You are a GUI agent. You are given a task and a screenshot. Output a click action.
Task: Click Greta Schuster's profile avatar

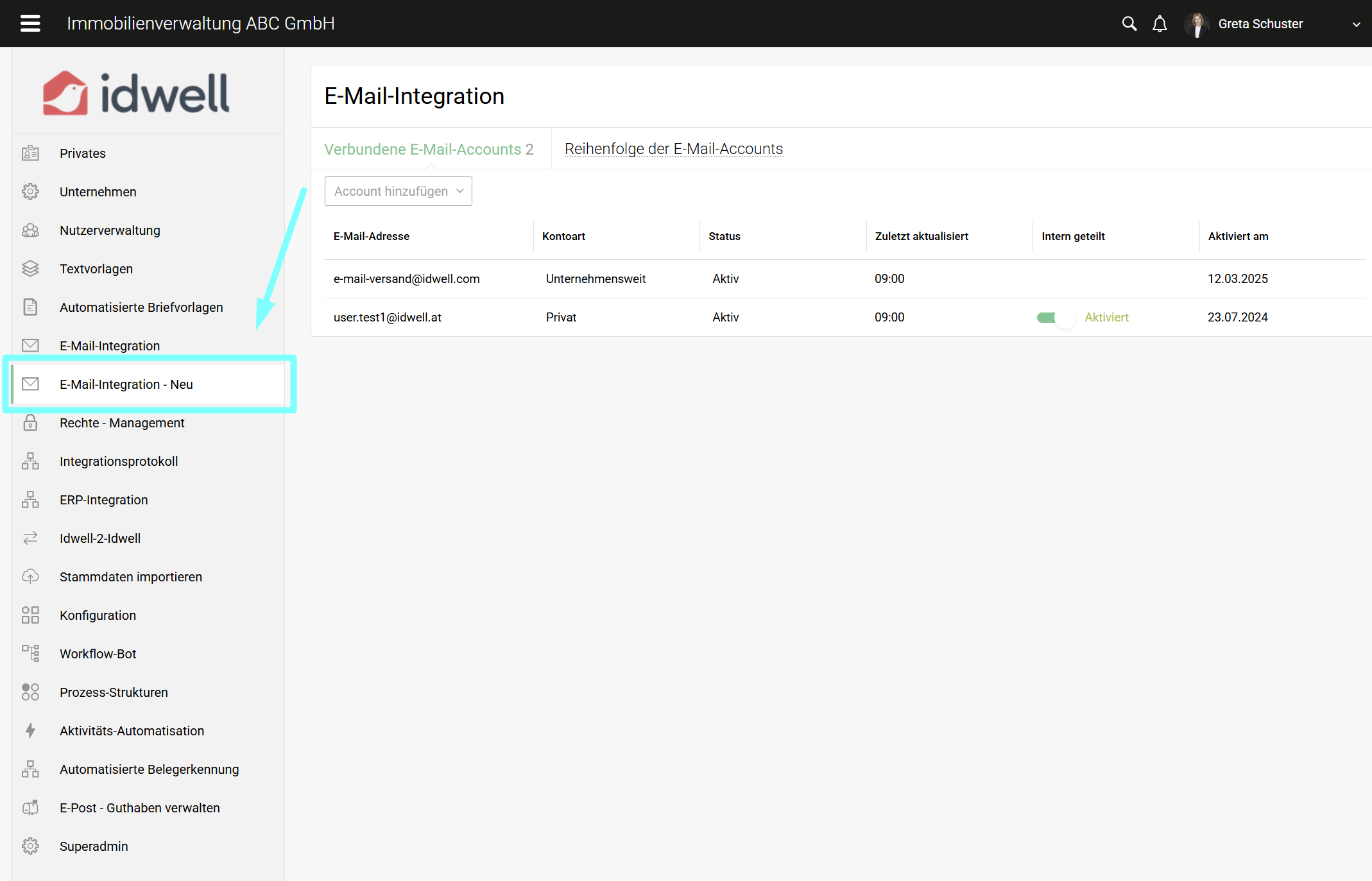[x=1196, y=24]
